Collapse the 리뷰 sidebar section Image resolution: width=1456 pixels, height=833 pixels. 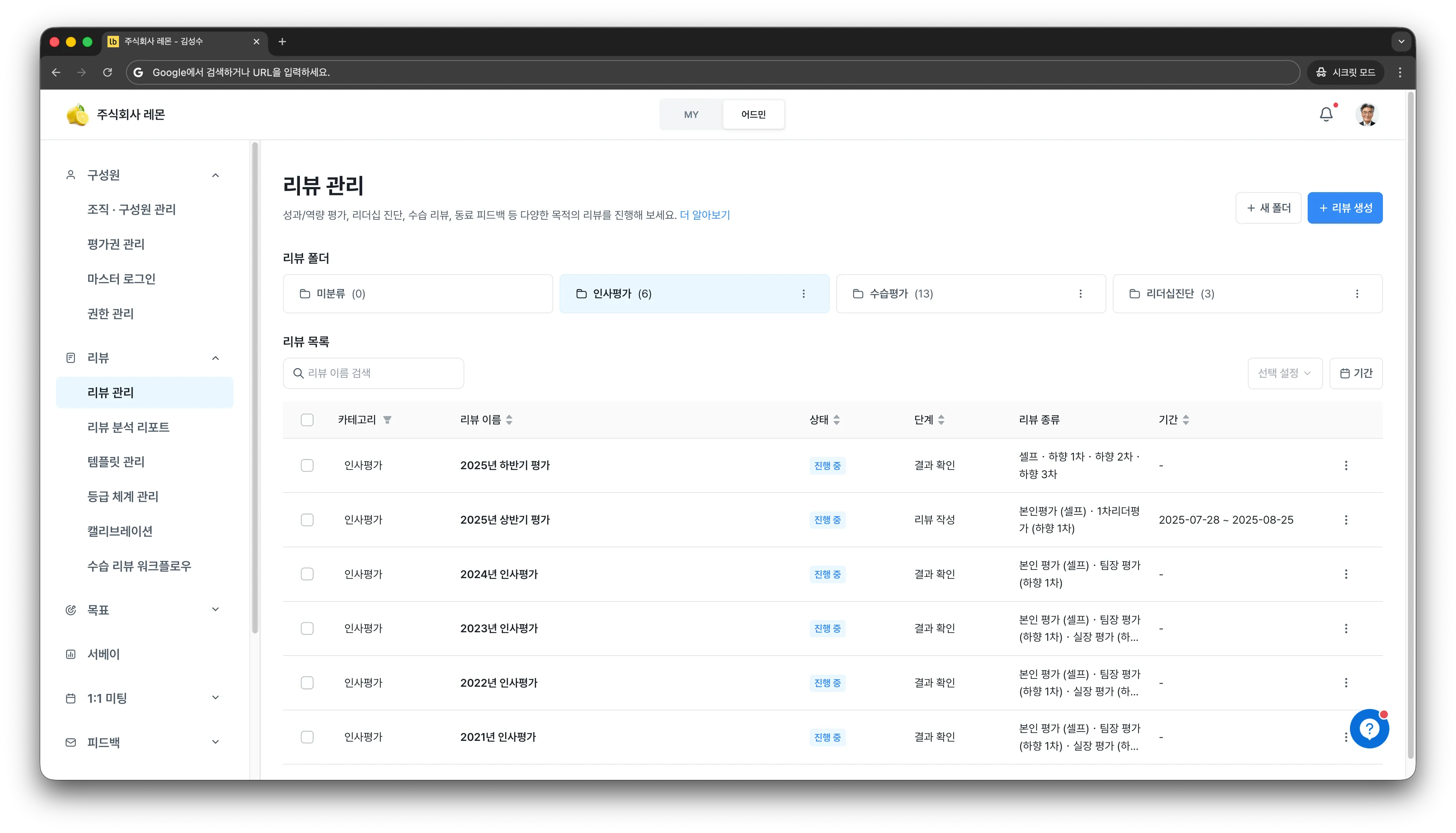click(x=216, y=358)
